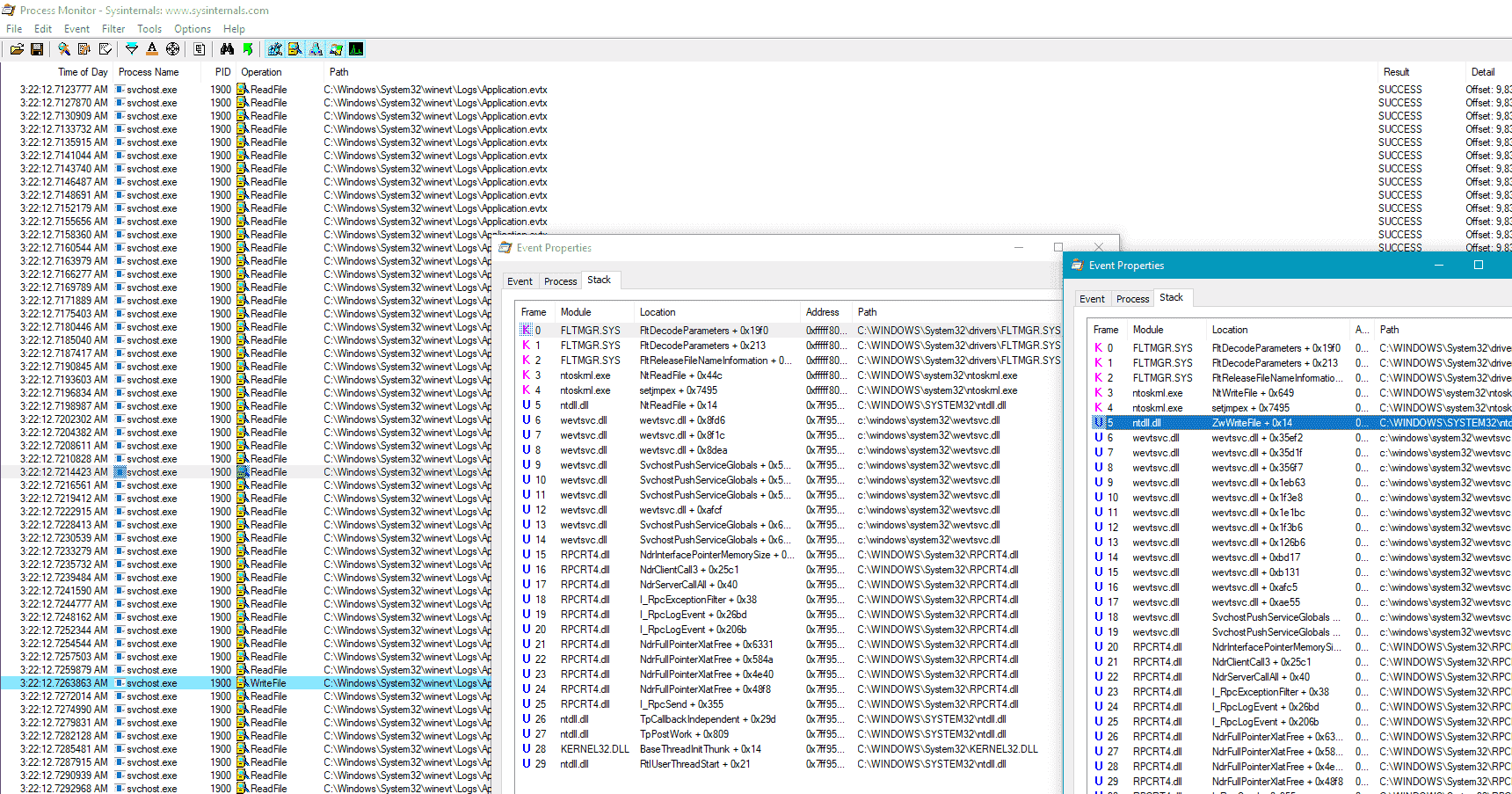Open the File menu
1512x794 pixels.
coord(14,29)
